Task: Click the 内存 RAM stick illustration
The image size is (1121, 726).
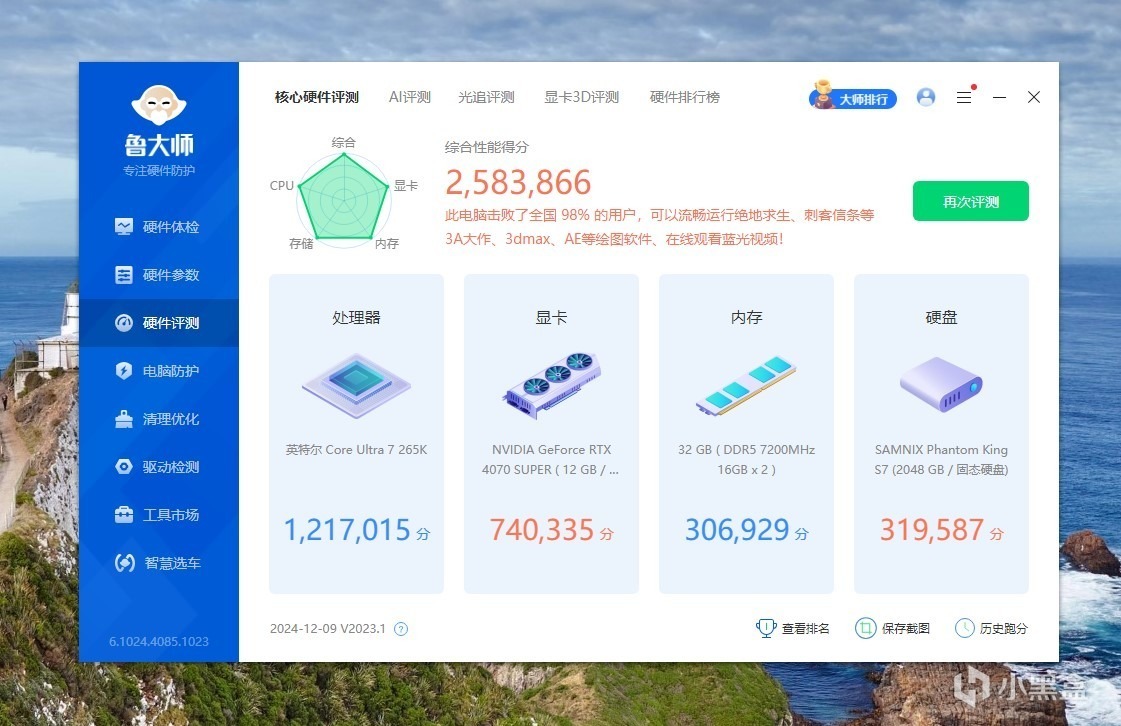Action: point(746,385)
